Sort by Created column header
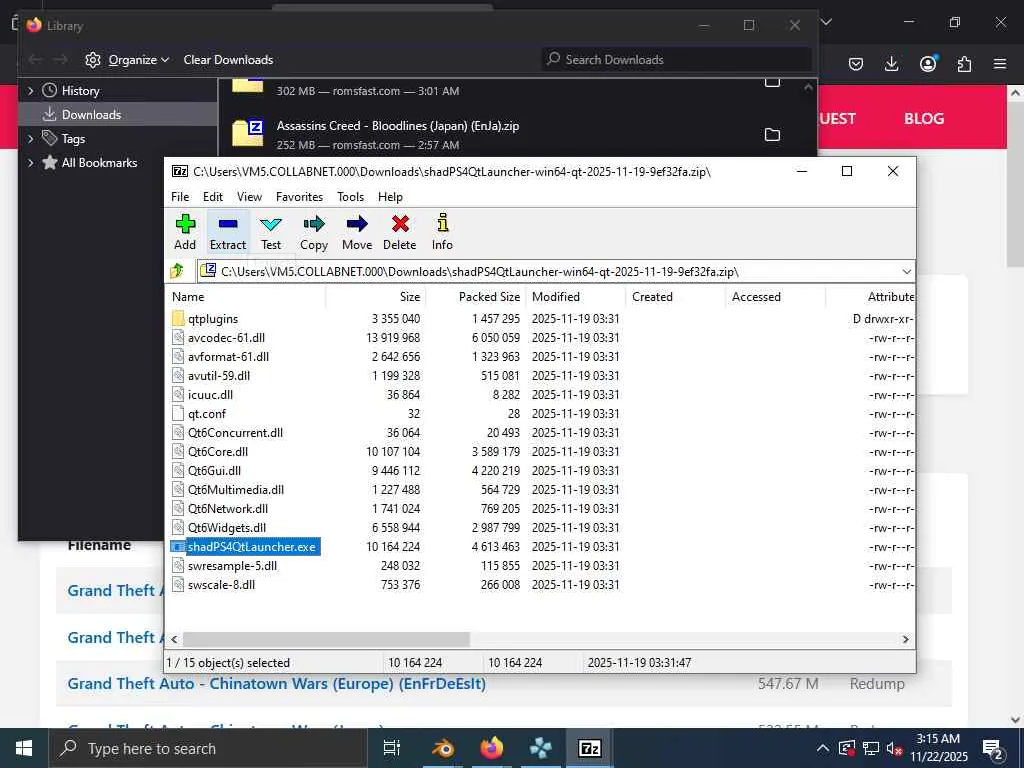Viewport: 1024px width, 768px height. (x=675, y=296)
